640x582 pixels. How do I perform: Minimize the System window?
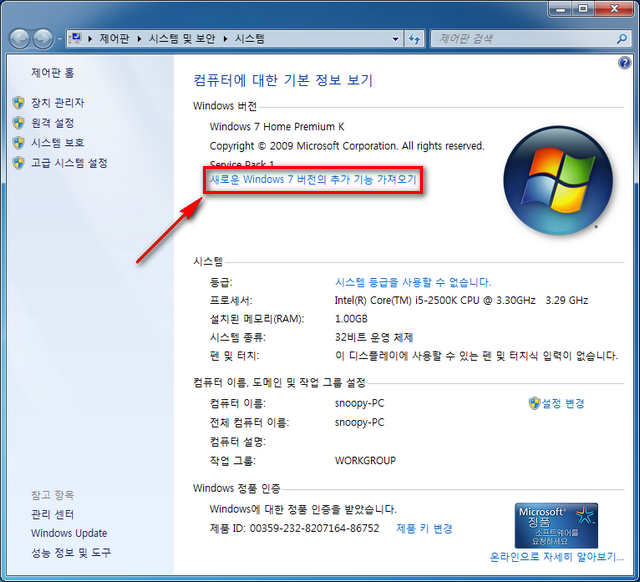(x=560, y=9)
